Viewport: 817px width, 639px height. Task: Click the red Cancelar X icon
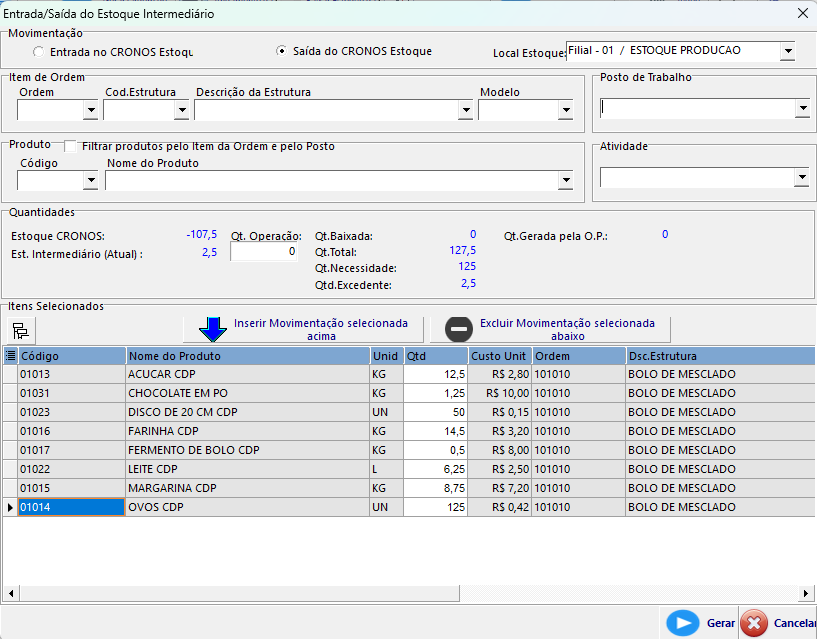coord(754,622)
